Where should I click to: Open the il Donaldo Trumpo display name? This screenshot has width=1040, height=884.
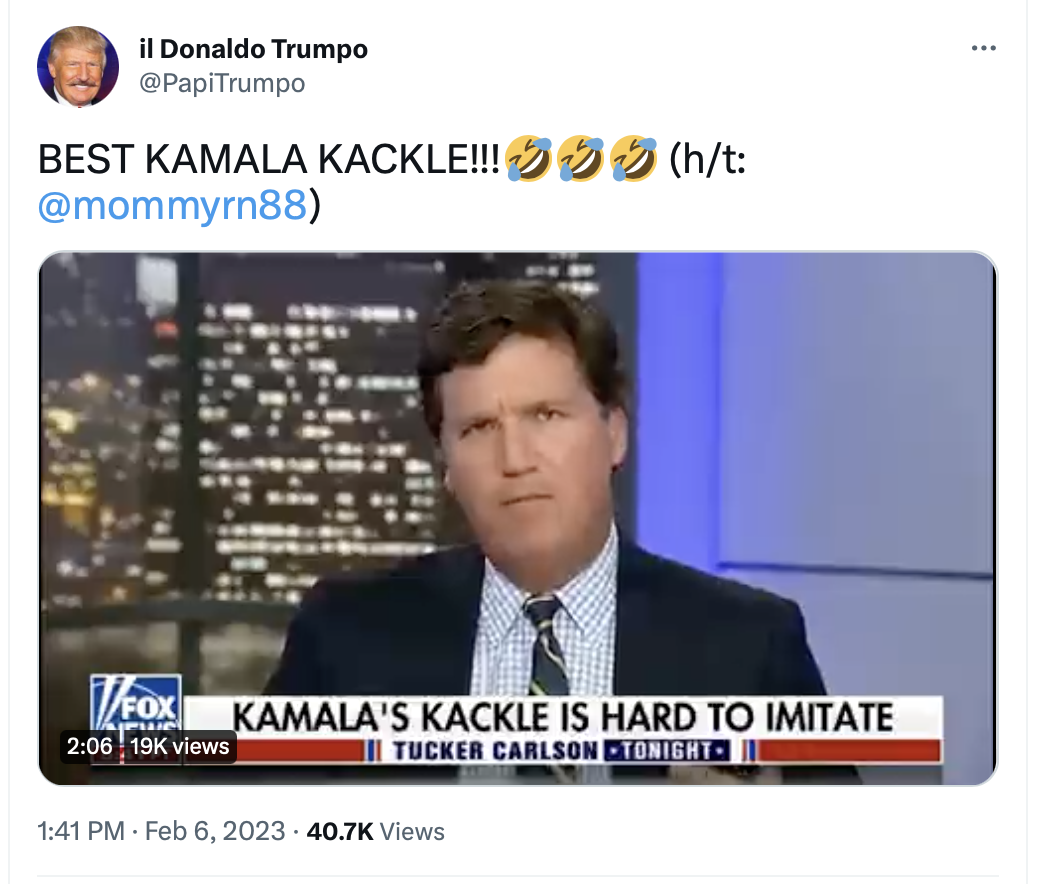coord(253,48)
